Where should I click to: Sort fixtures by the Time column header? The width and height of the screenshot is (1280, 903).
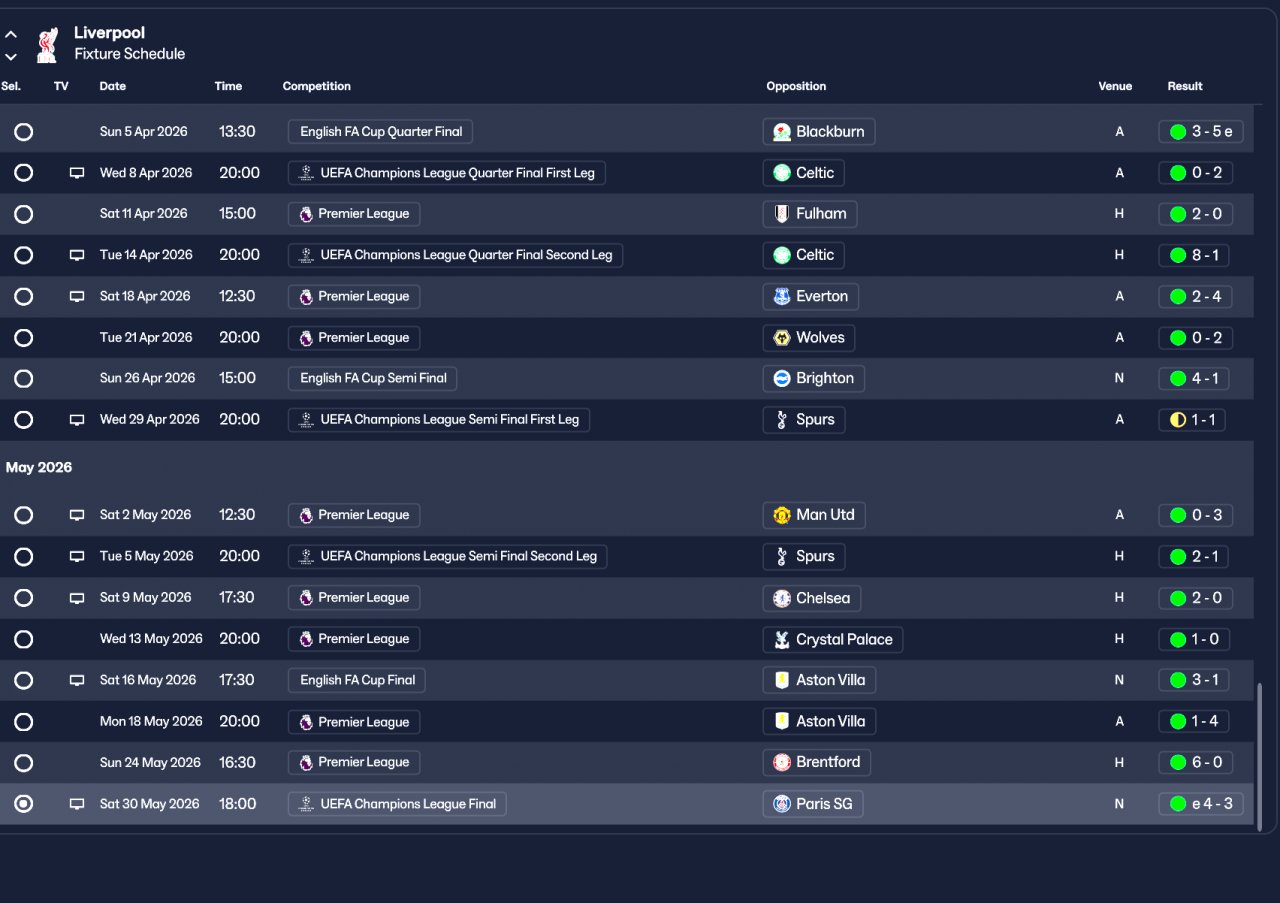(228, 86)
